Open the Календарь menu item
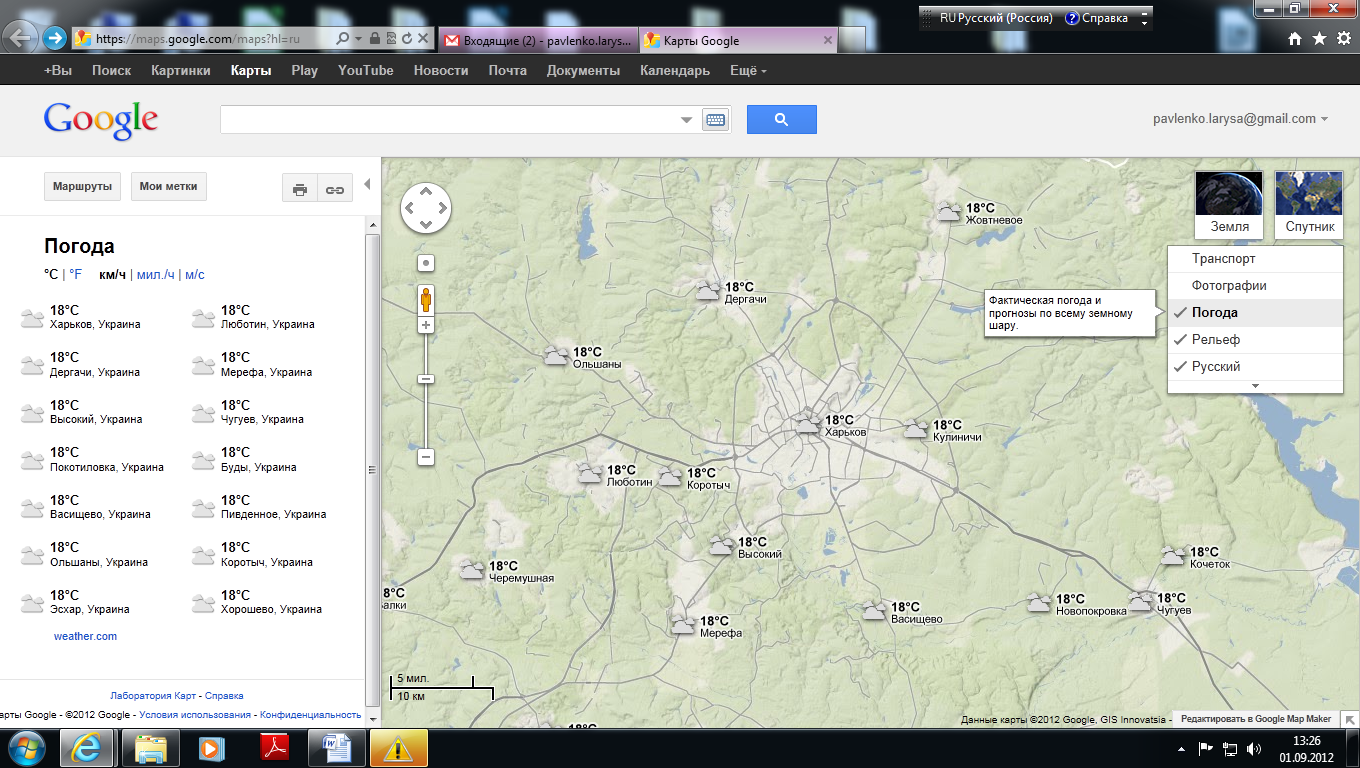 click(x=675, y=71)
